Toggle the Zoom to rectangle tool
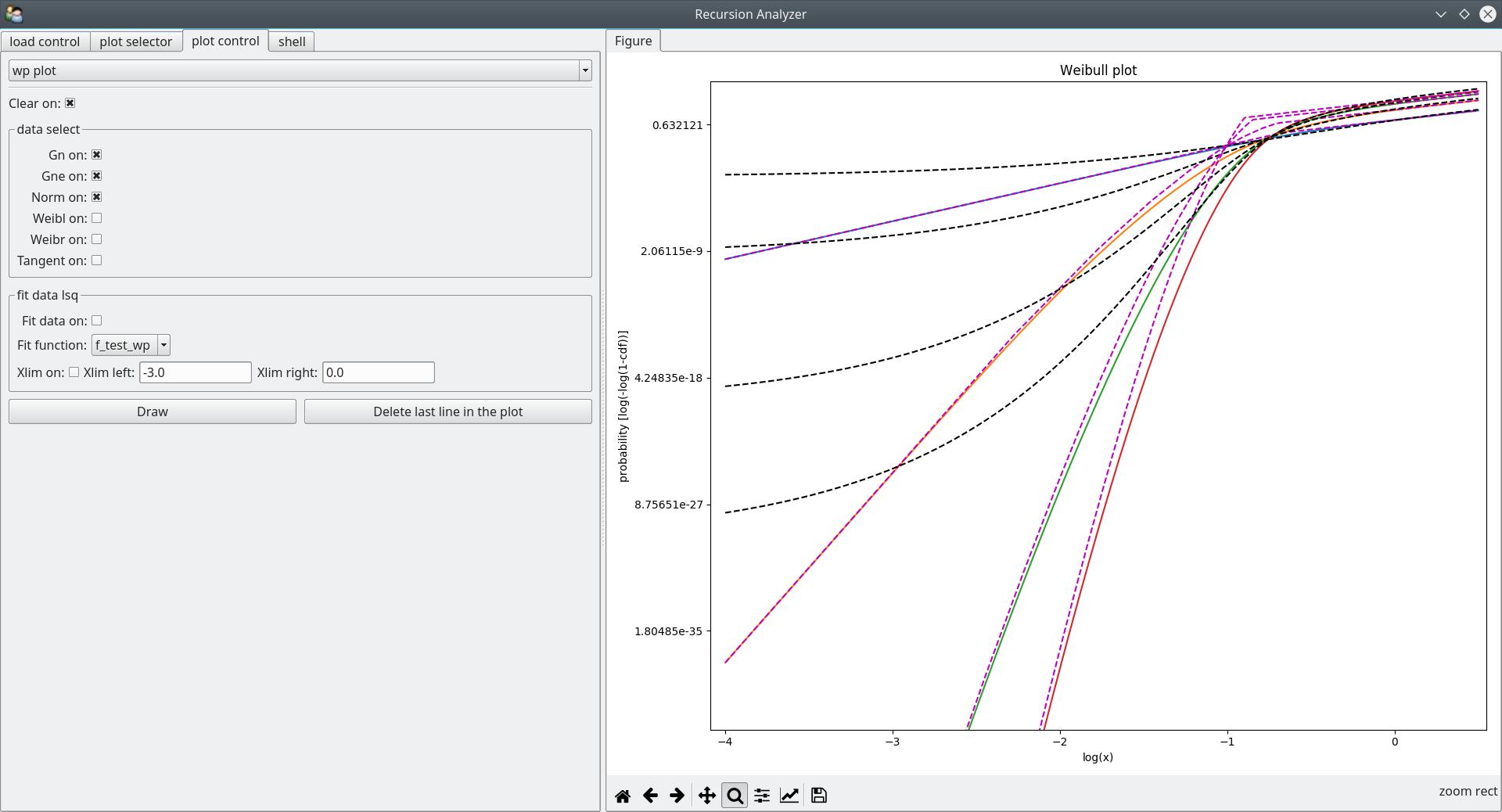Viewport: 1502px width, 812px height. tap(735, 796)
